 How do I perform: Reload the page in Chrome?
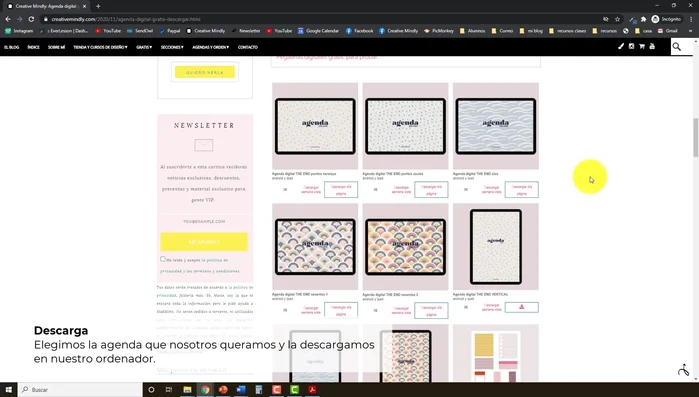[31, 19]
